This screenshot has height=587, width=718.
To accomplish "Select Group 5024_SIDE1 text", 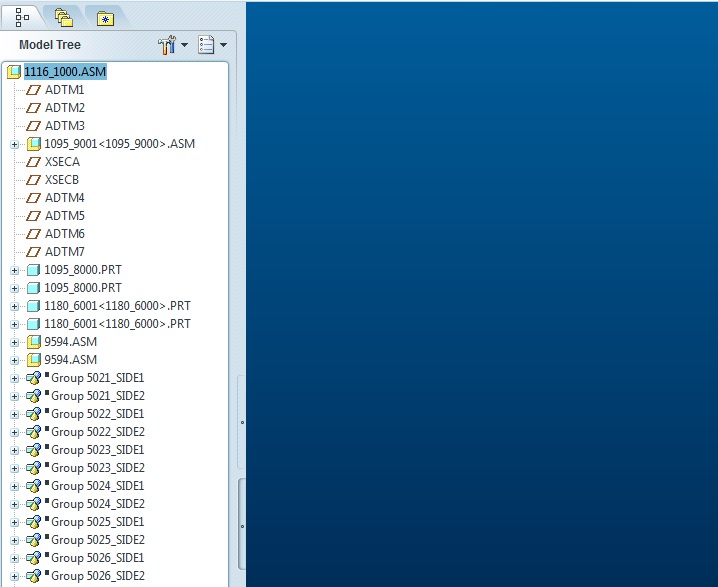I will 98,486.
